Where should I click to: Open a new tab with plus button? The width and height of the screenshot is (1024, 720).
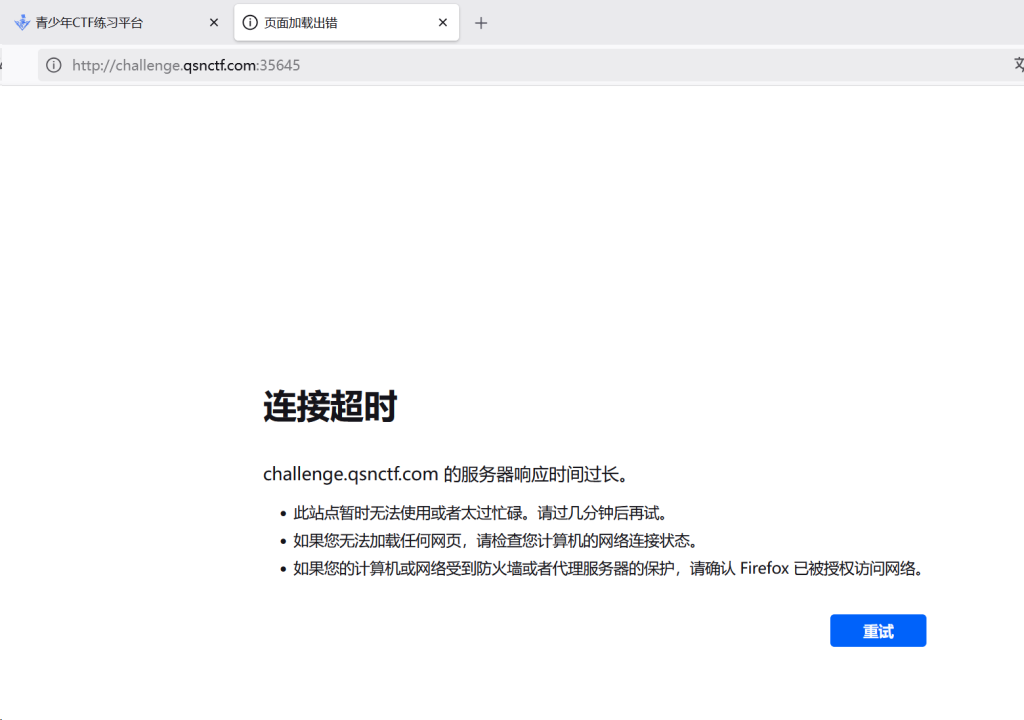pos(481,23)
